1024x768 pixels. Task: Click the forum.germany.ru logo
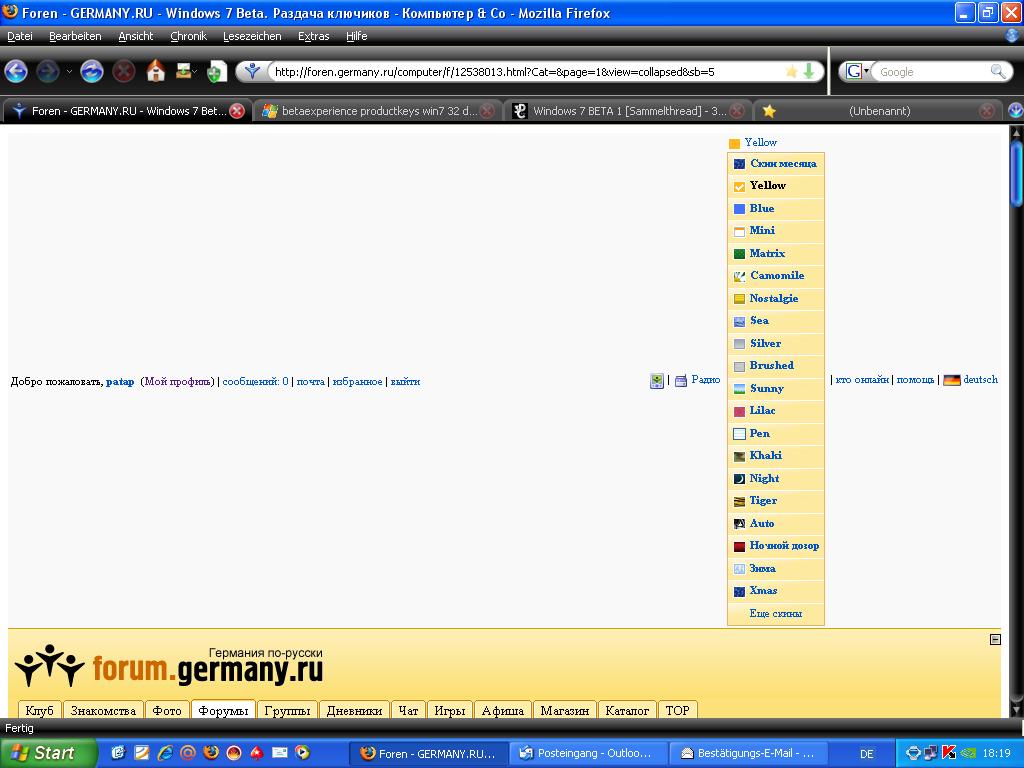pyautogui.click(x=168, y=666)
